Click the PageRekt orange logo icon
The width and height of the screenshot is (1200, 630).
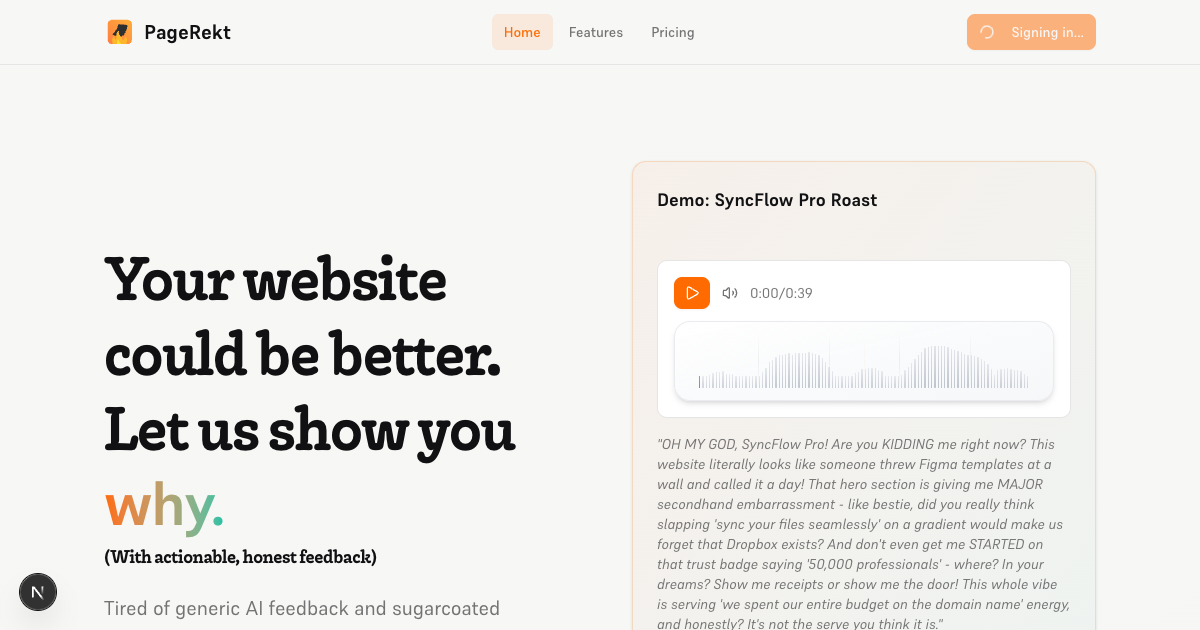click(120, 32)
